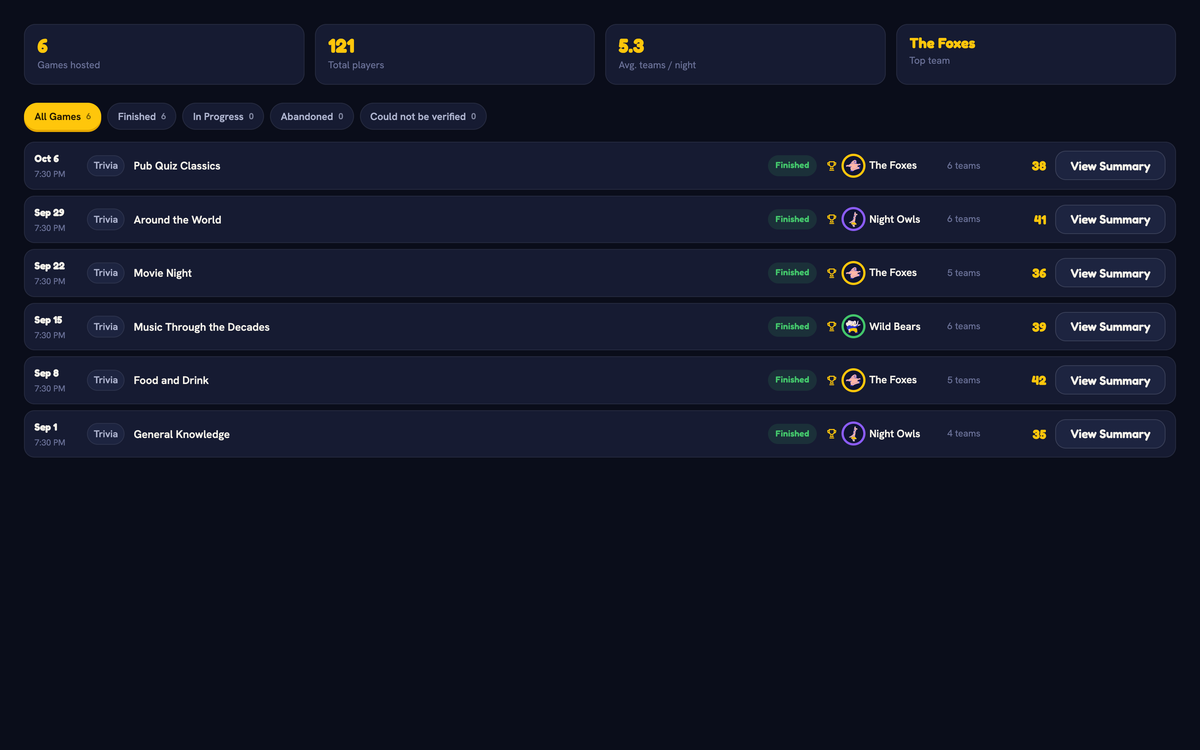Screen dimensions: 1200x750
Task: Click The Foxes avatar in Pub Quiz Classics row
Action: click(x=853, y=166)
